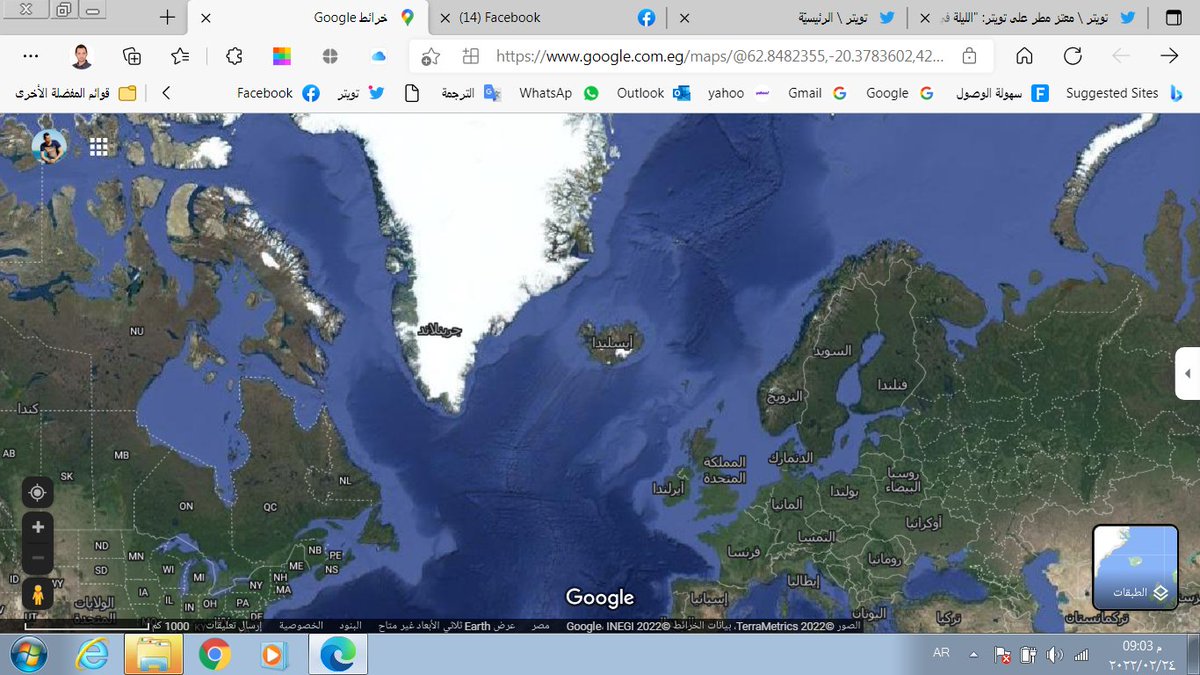Select the Street View pegman
This screenshot has width=1200, height=675.
click(x=38, y=594)
